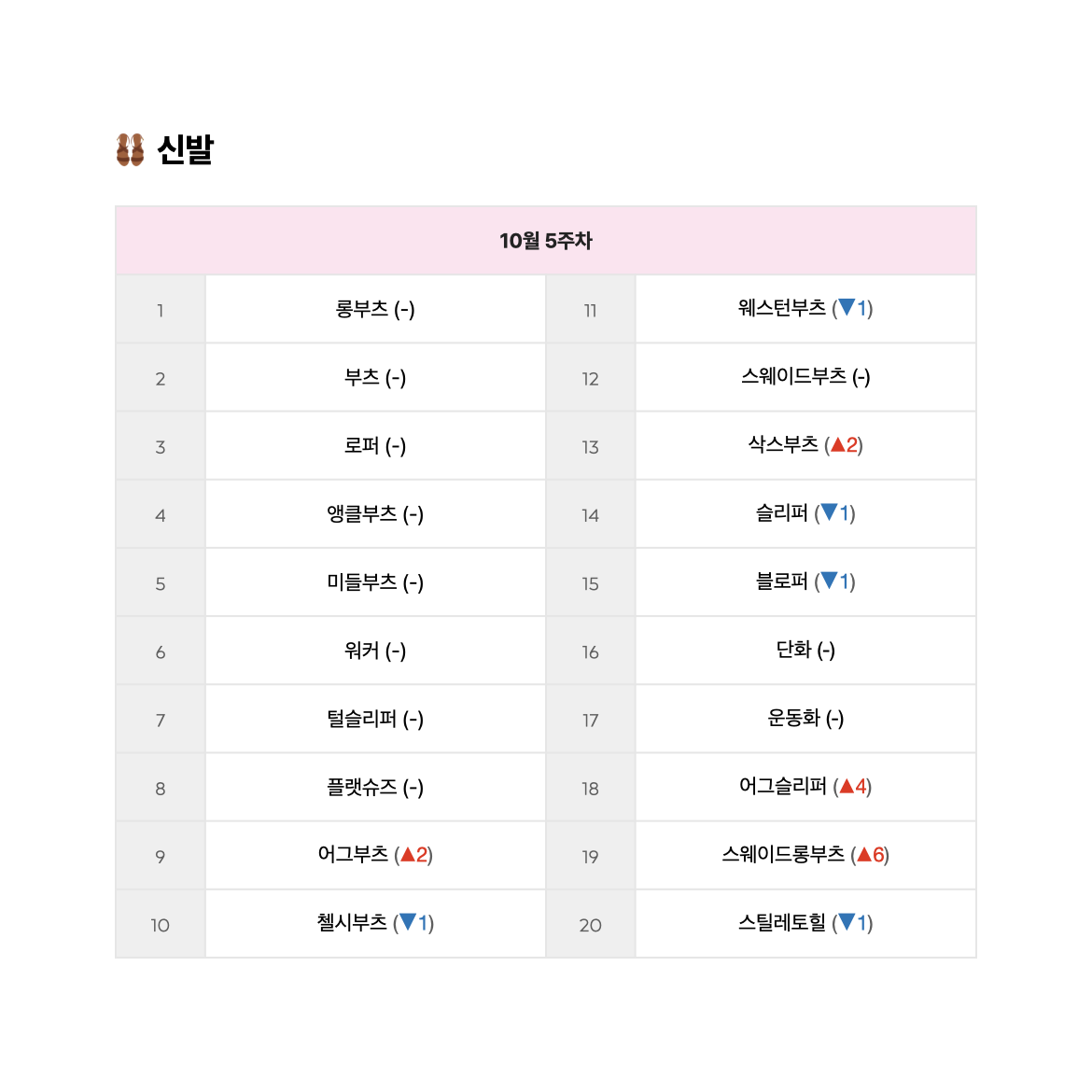1092x1092 pixels.
Task: Select the 플랫슈즈 row text
Action: [x=375, y=787]
